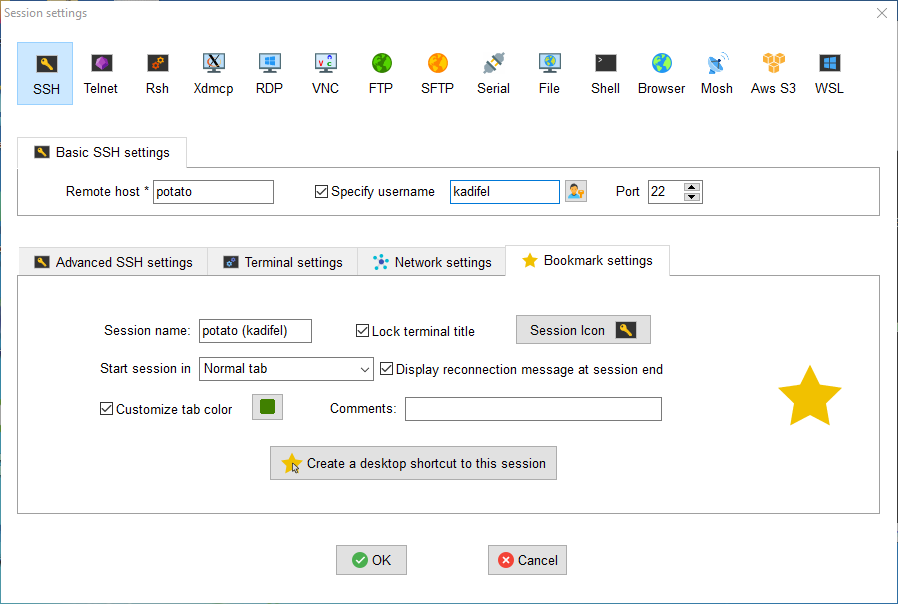
Task: Open the Network settings tab
Action: point(432,262)
